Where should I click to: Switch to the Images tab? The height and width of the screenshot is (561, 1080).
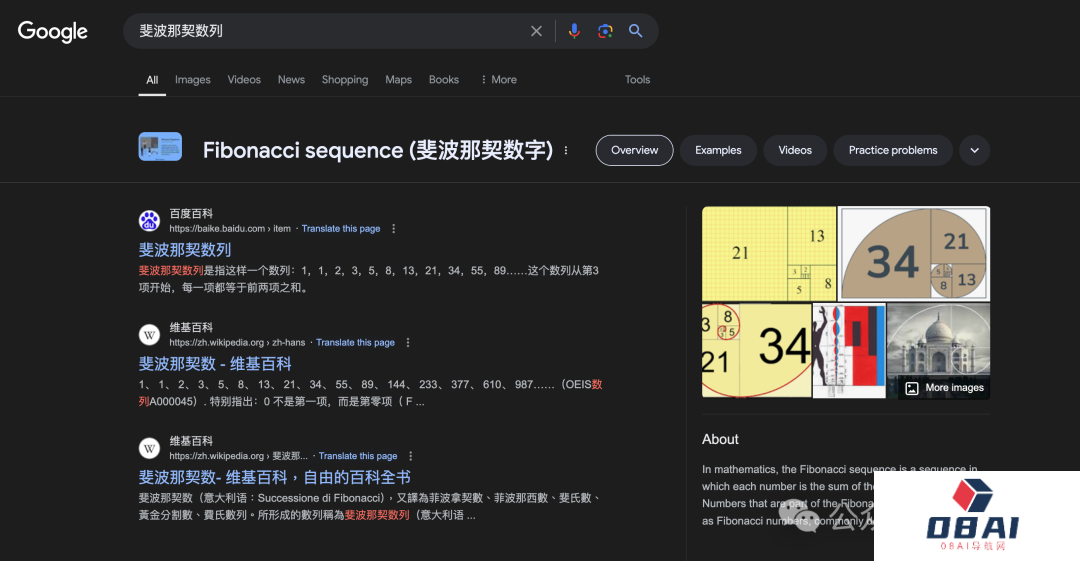[x=192, y=80]
